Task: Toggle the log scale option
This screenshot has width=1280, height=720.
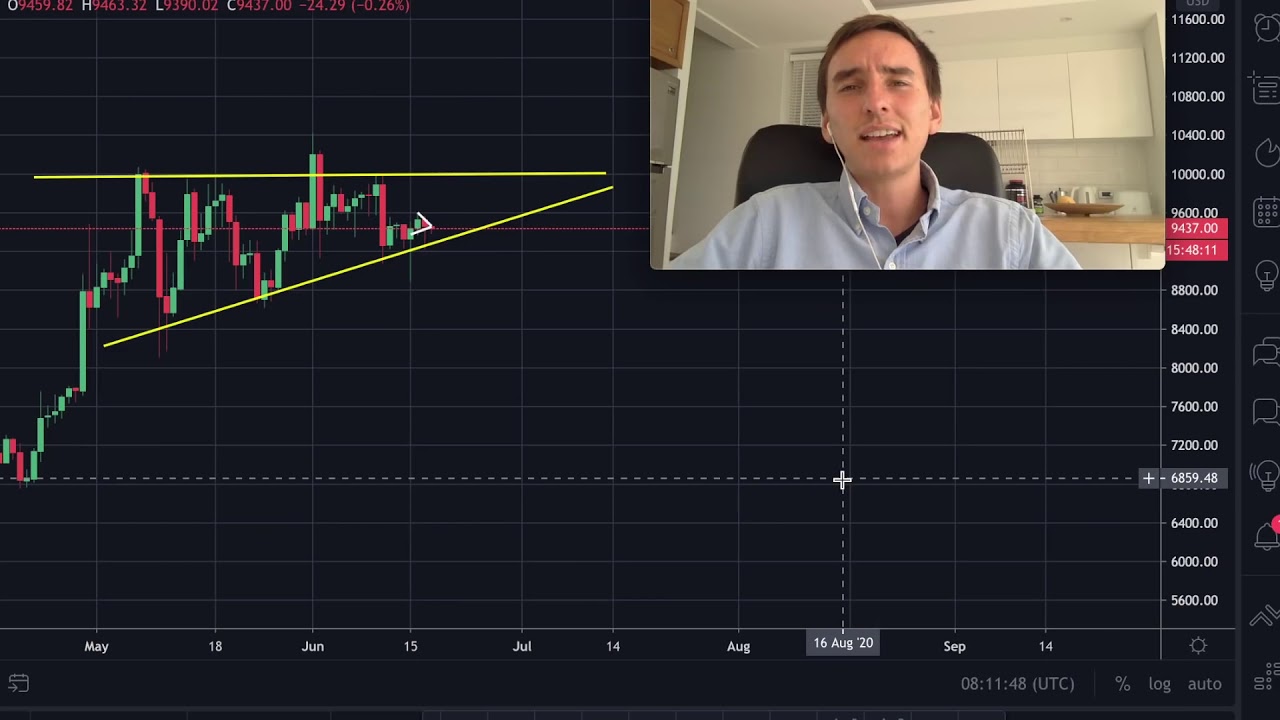Action: tap(1159, 684)
